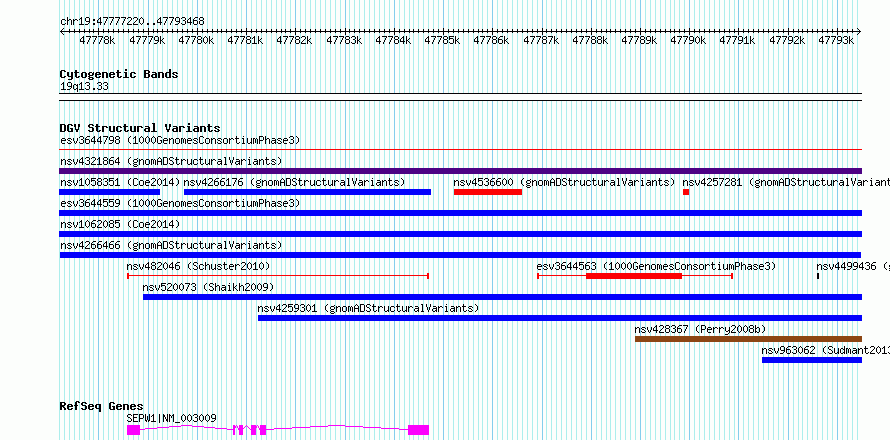890x440 pixels.
Task: Select the tiny black nsv4499436 variant mark
Action: click(x=818, y=276)
